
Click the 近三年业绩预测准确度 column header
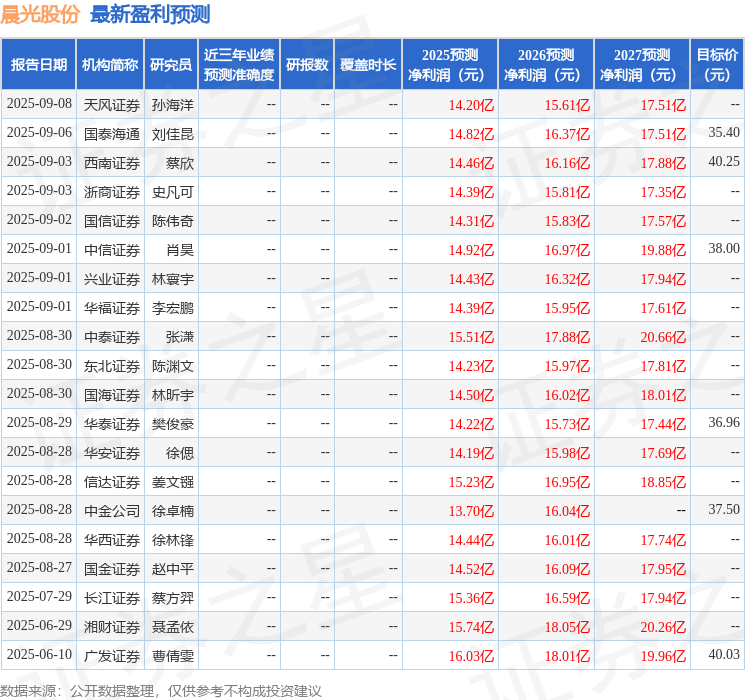coord(239,65)
